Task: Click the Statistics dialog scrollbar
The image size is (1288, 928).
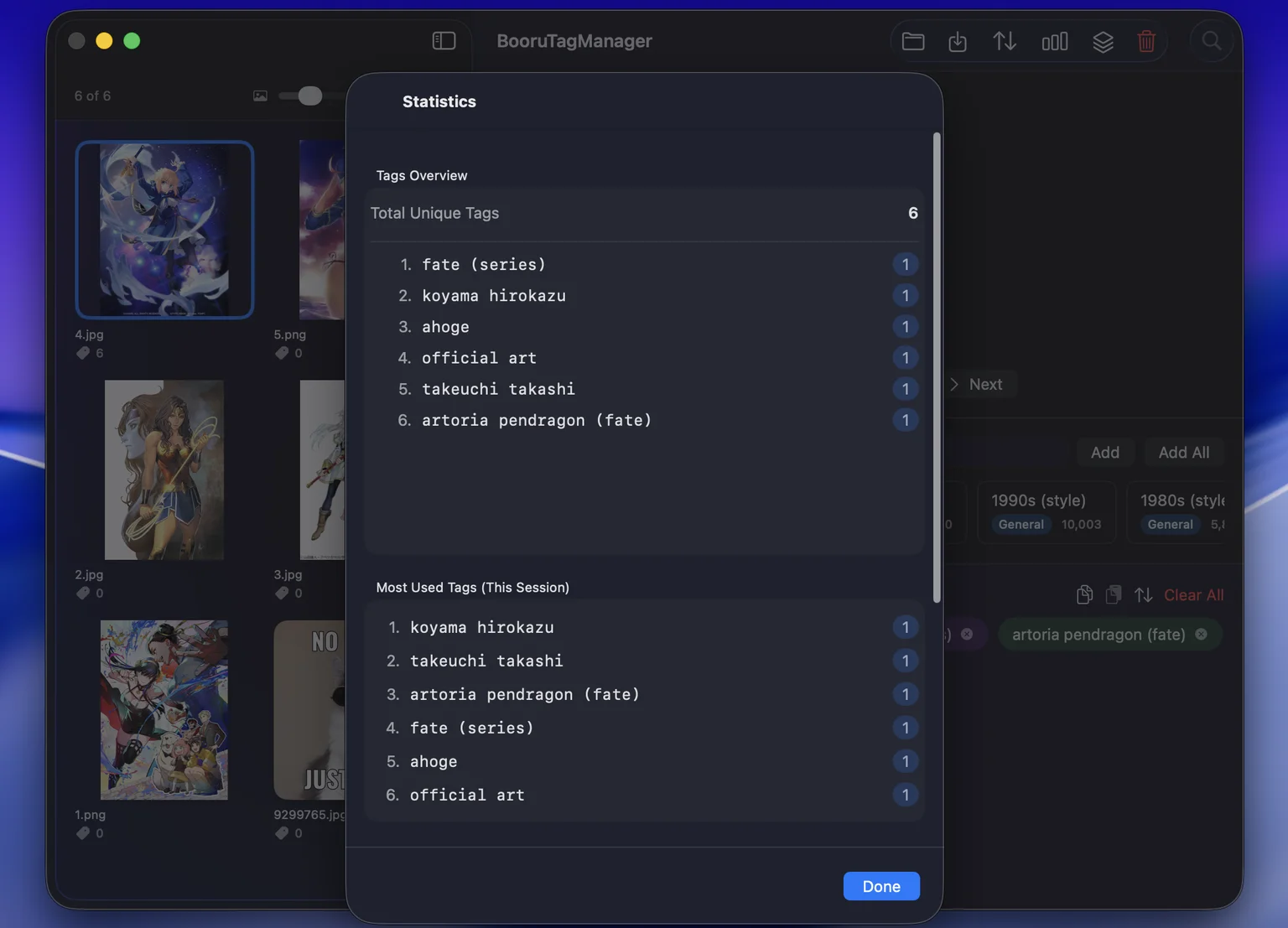Action: tap(937, 367)
